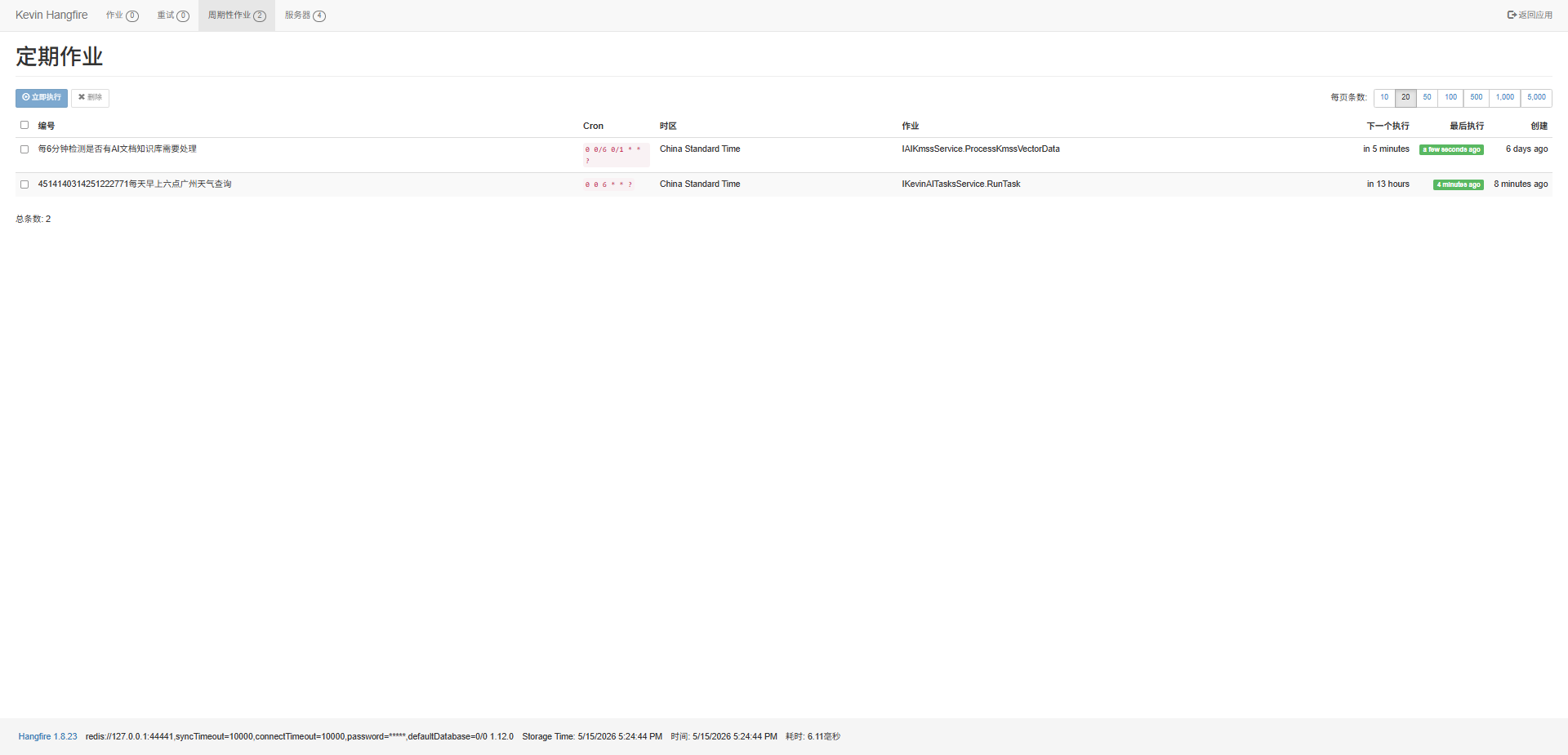
Task: Click China Standard Time in 广州天气查询 row
Action: tap(700, 184)
